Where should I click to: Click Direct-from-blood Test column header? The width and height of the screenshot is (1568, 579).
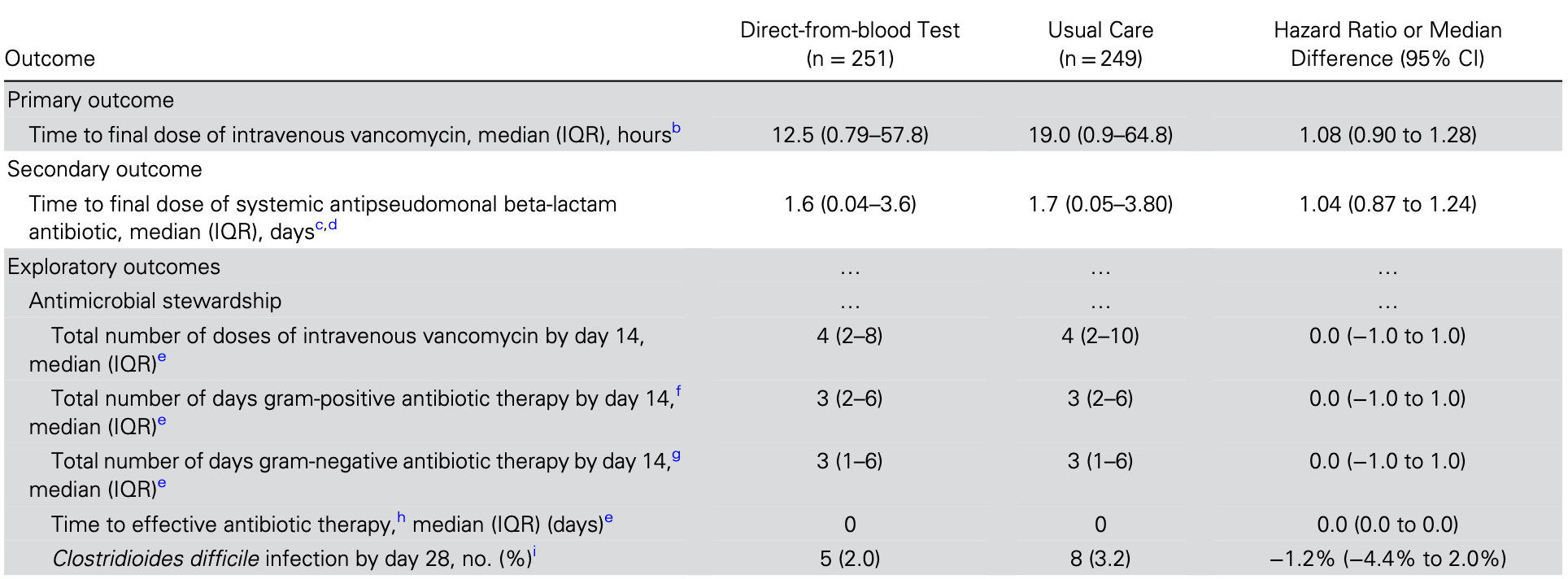(x=850, y=44)
